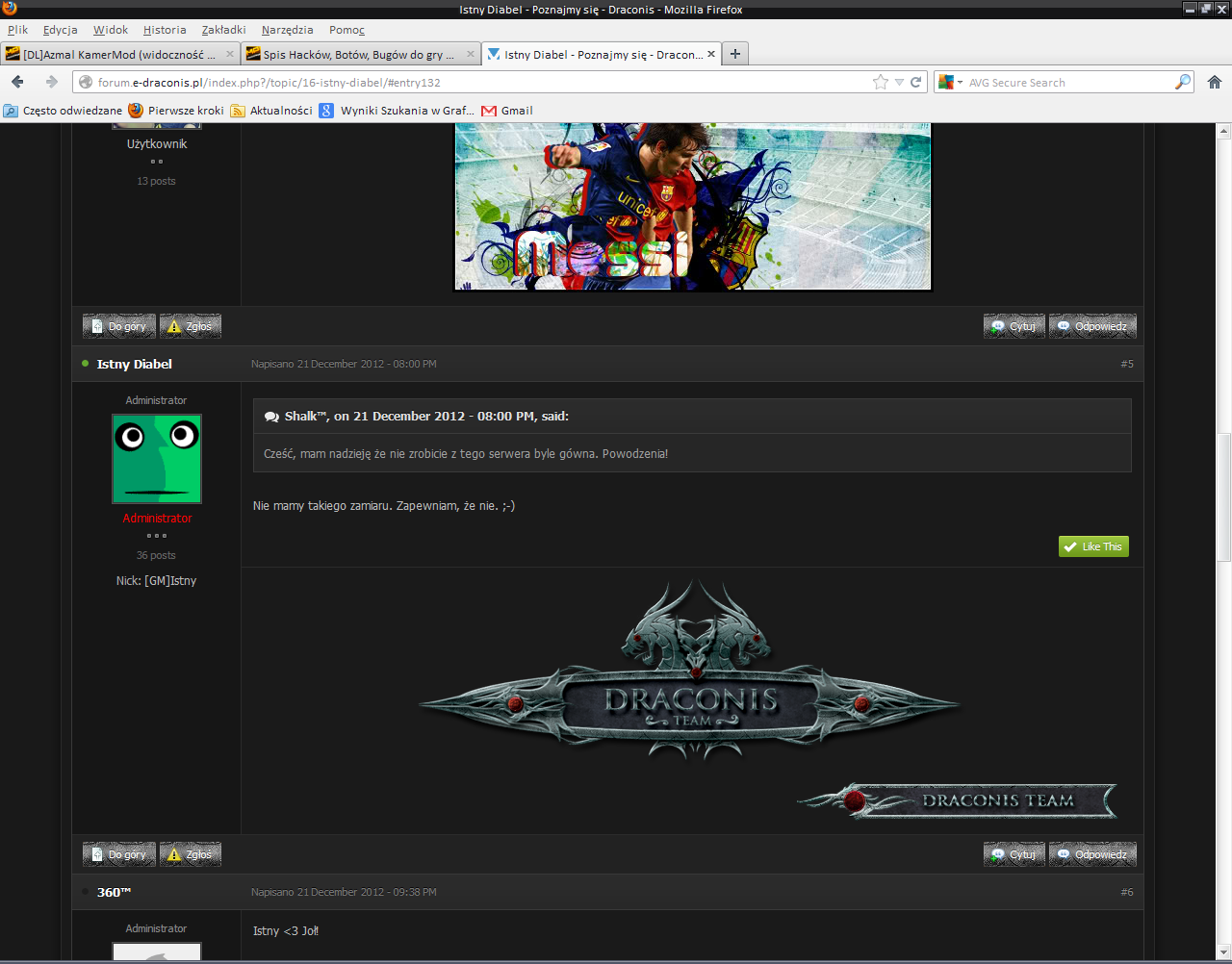The height and width of the screenshot is (964, 1232).
Task: Click Cytuj under Istny Diabel's post
Action: pyautogui.click(x=1014, y=854)
